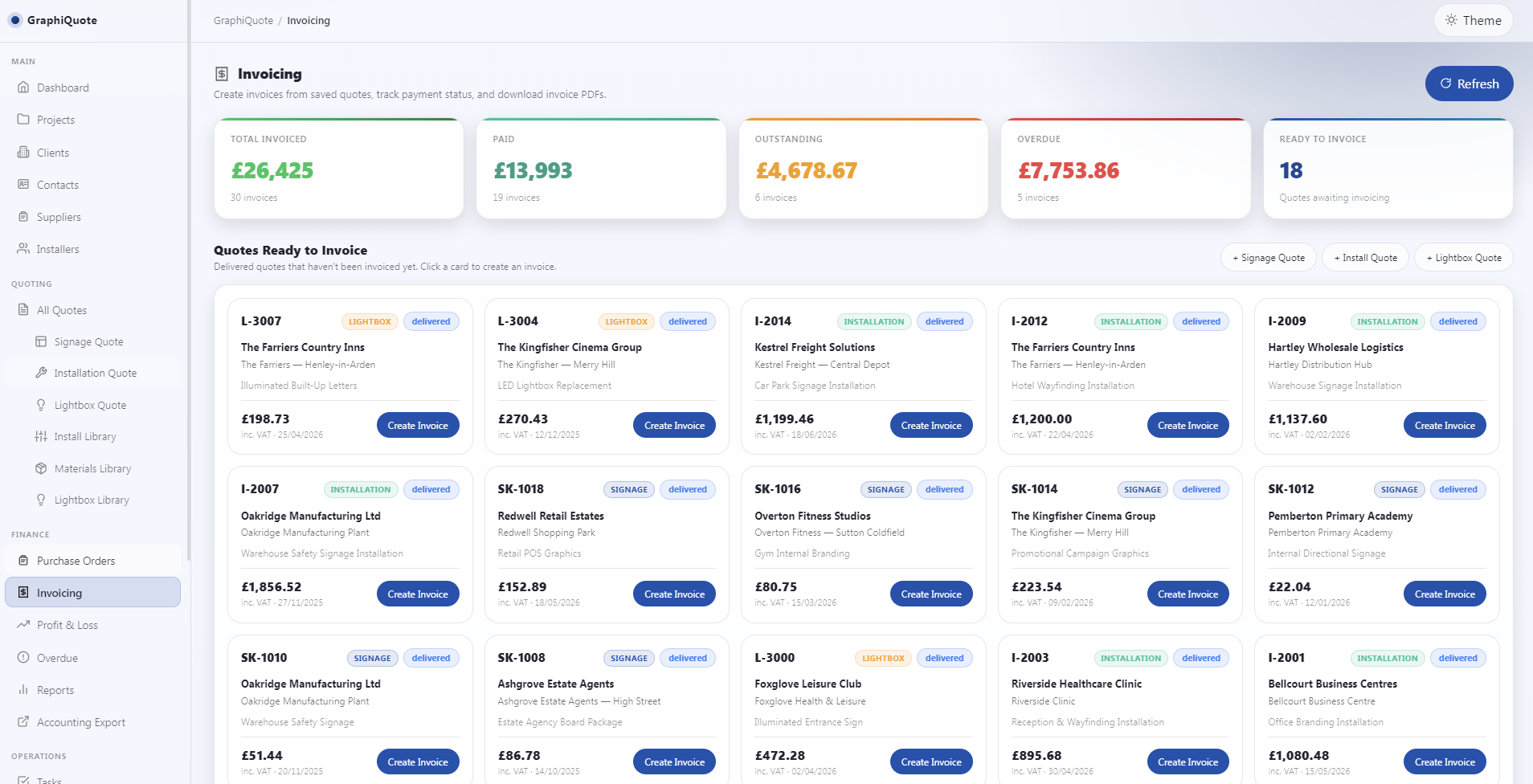
Task: Open the Clients sidebar item
Action: (92, 153)
